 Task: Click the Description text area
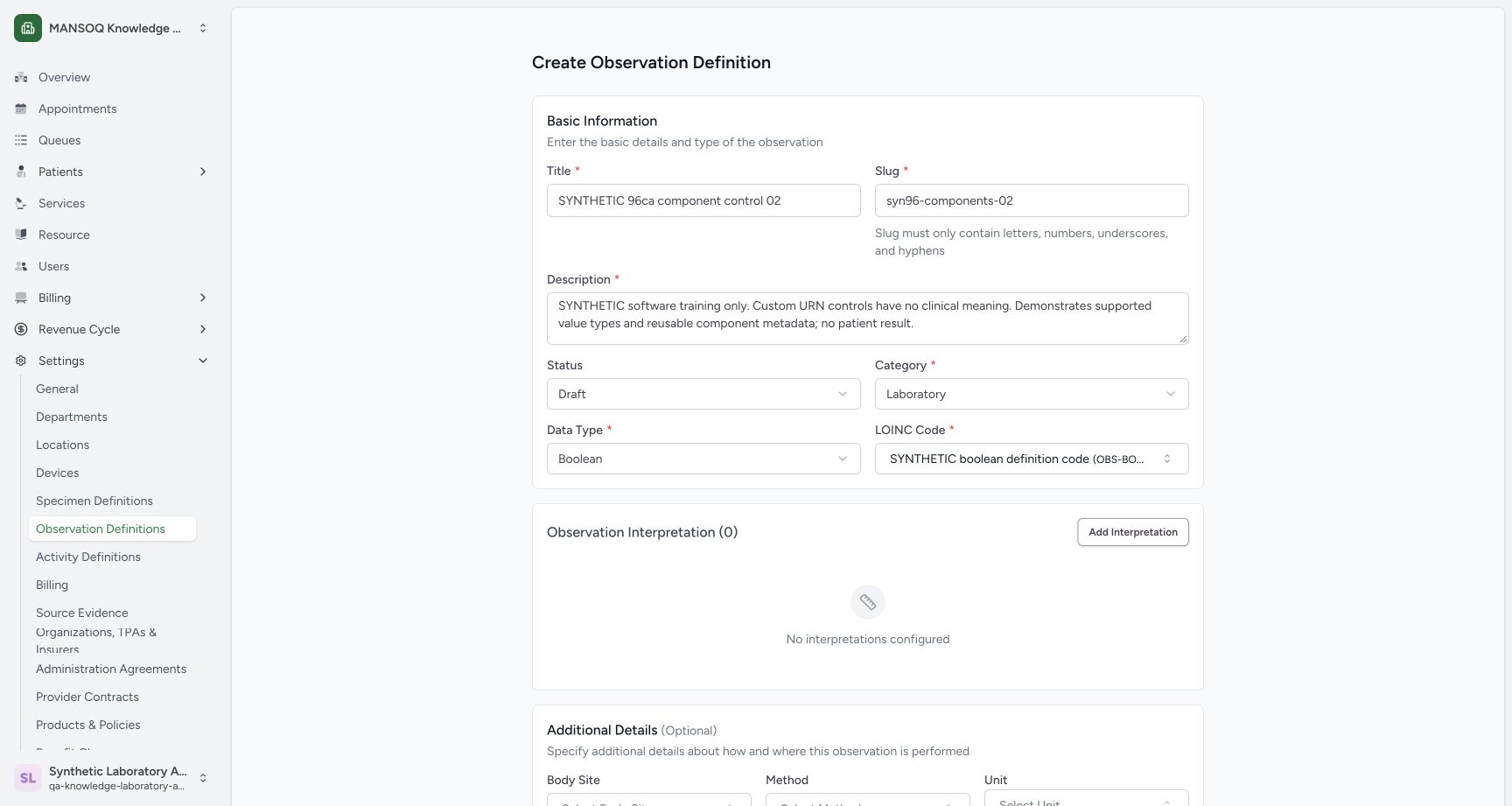868,319
